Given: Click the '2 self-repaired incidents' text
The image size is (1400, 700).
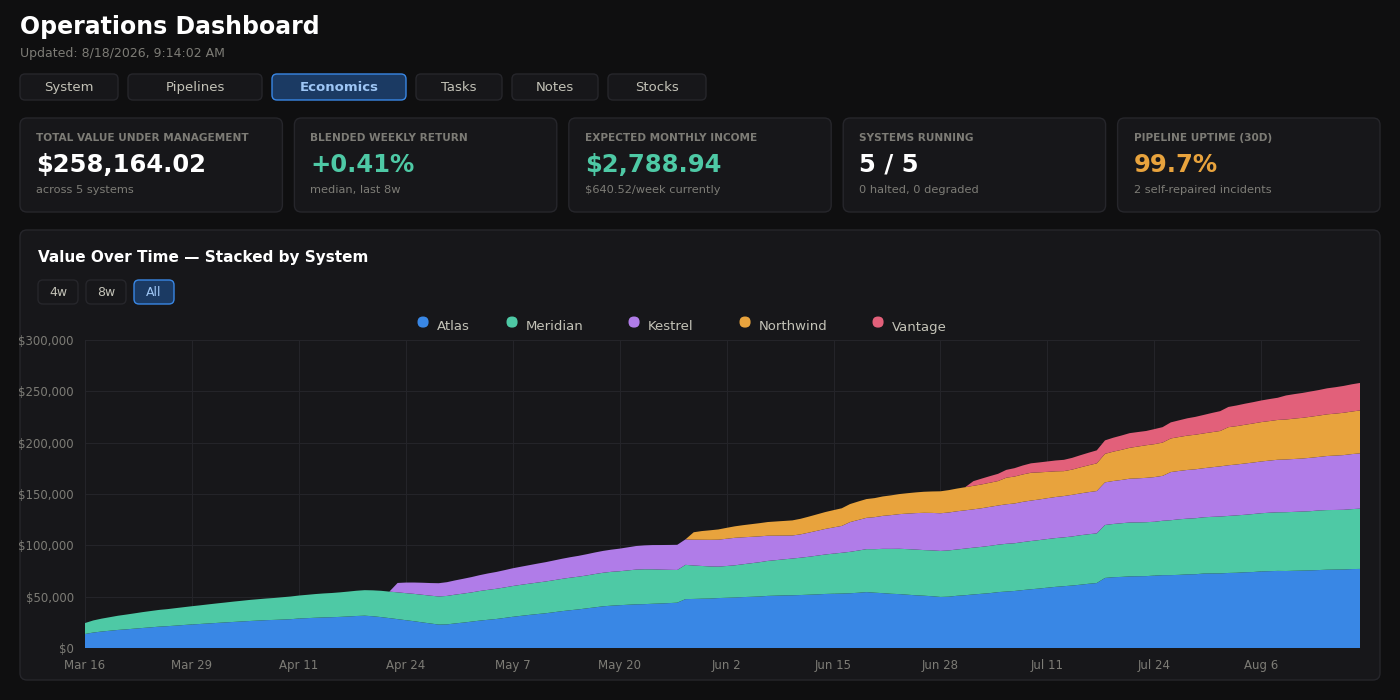Looking at the screenshot, I should [1203, 190].
